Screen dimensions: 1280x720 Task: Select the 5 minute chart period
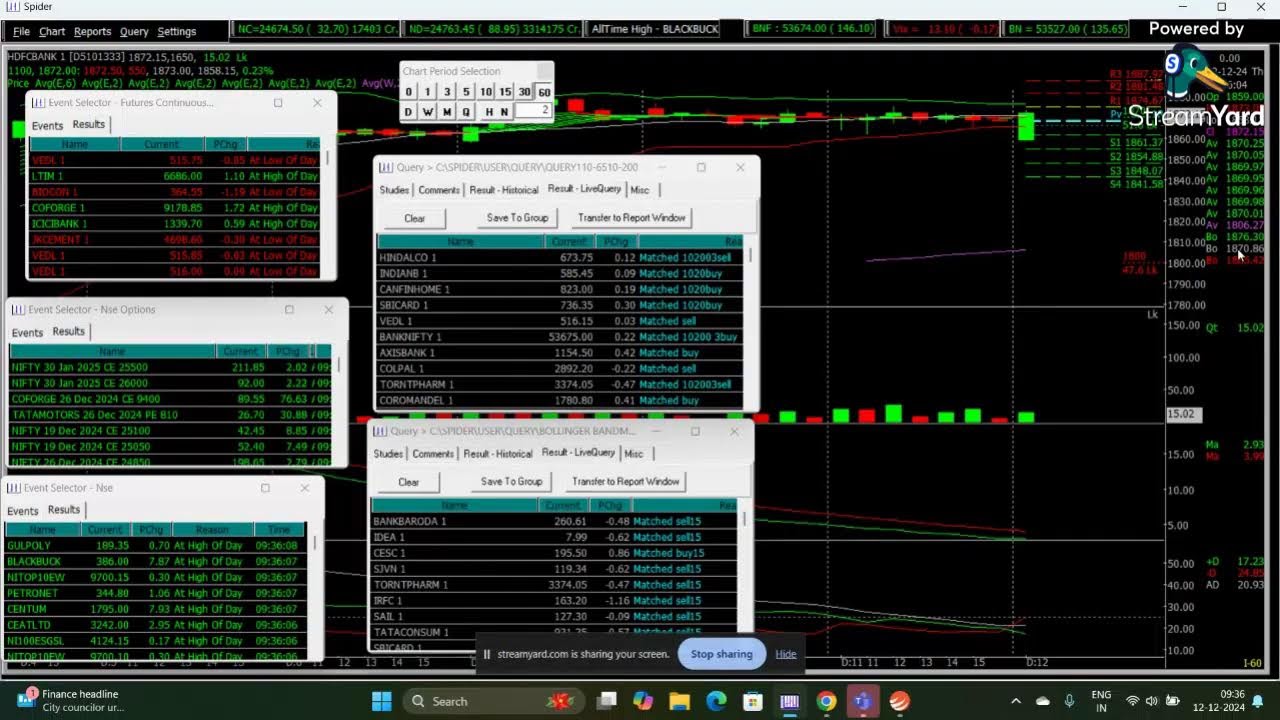[x=466, y=92]
